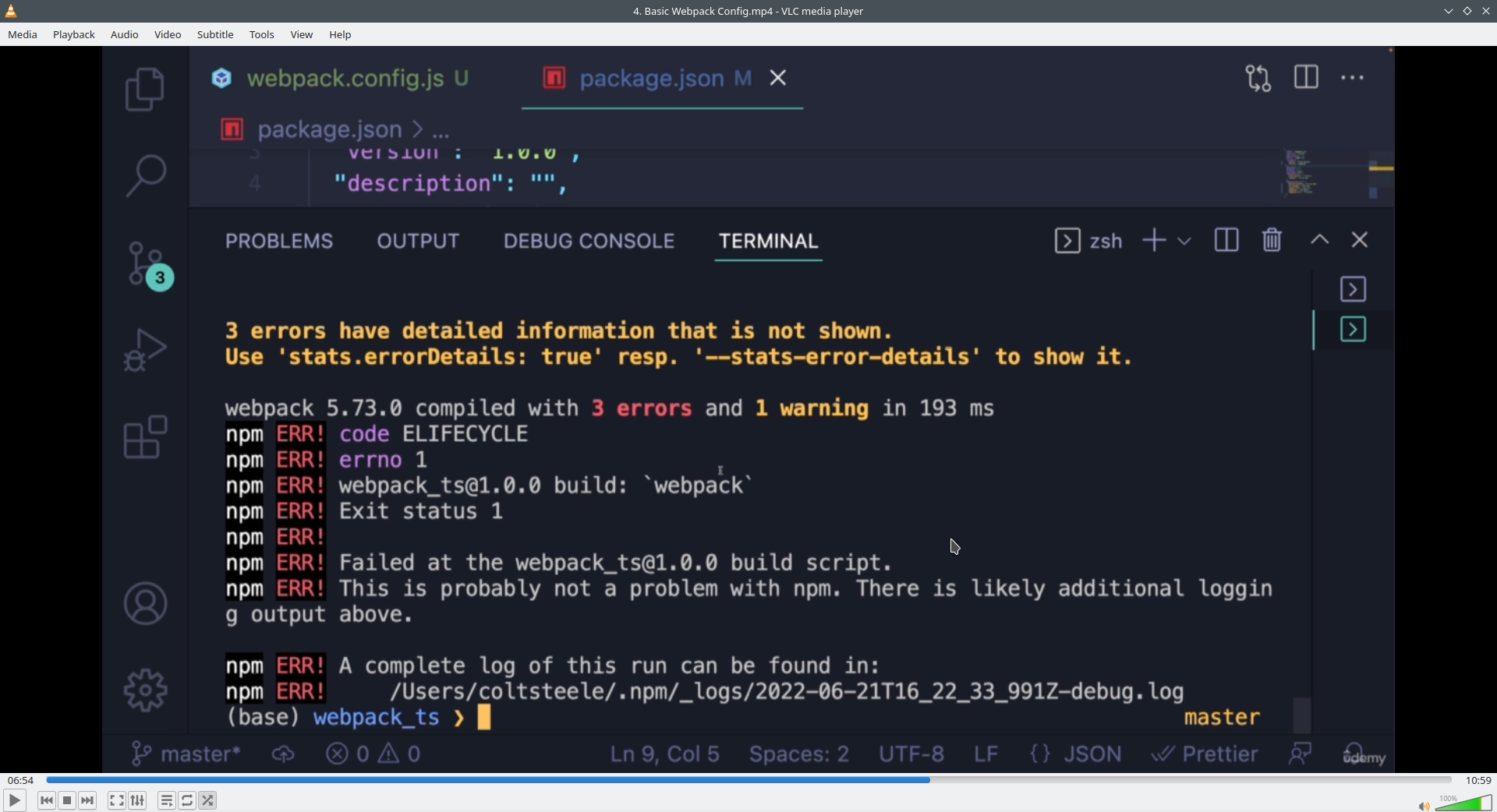The image size is (1497, 812).
Task: Open editor More Actions ellipsis
Action: pyautogui.click(x=1353, y=78)
